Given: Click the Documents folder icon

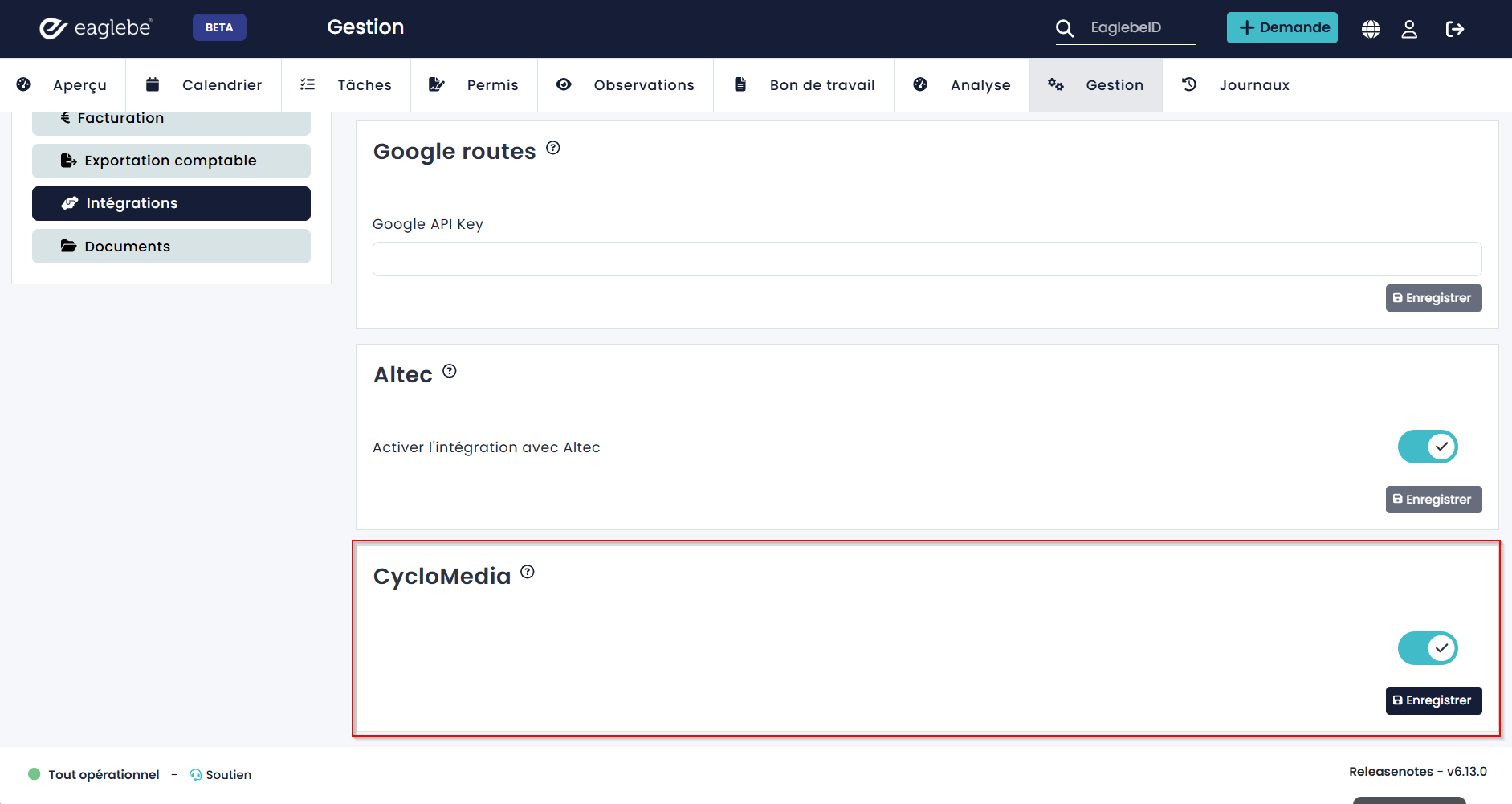Looking at the screenshot, I should pos(69,246).
